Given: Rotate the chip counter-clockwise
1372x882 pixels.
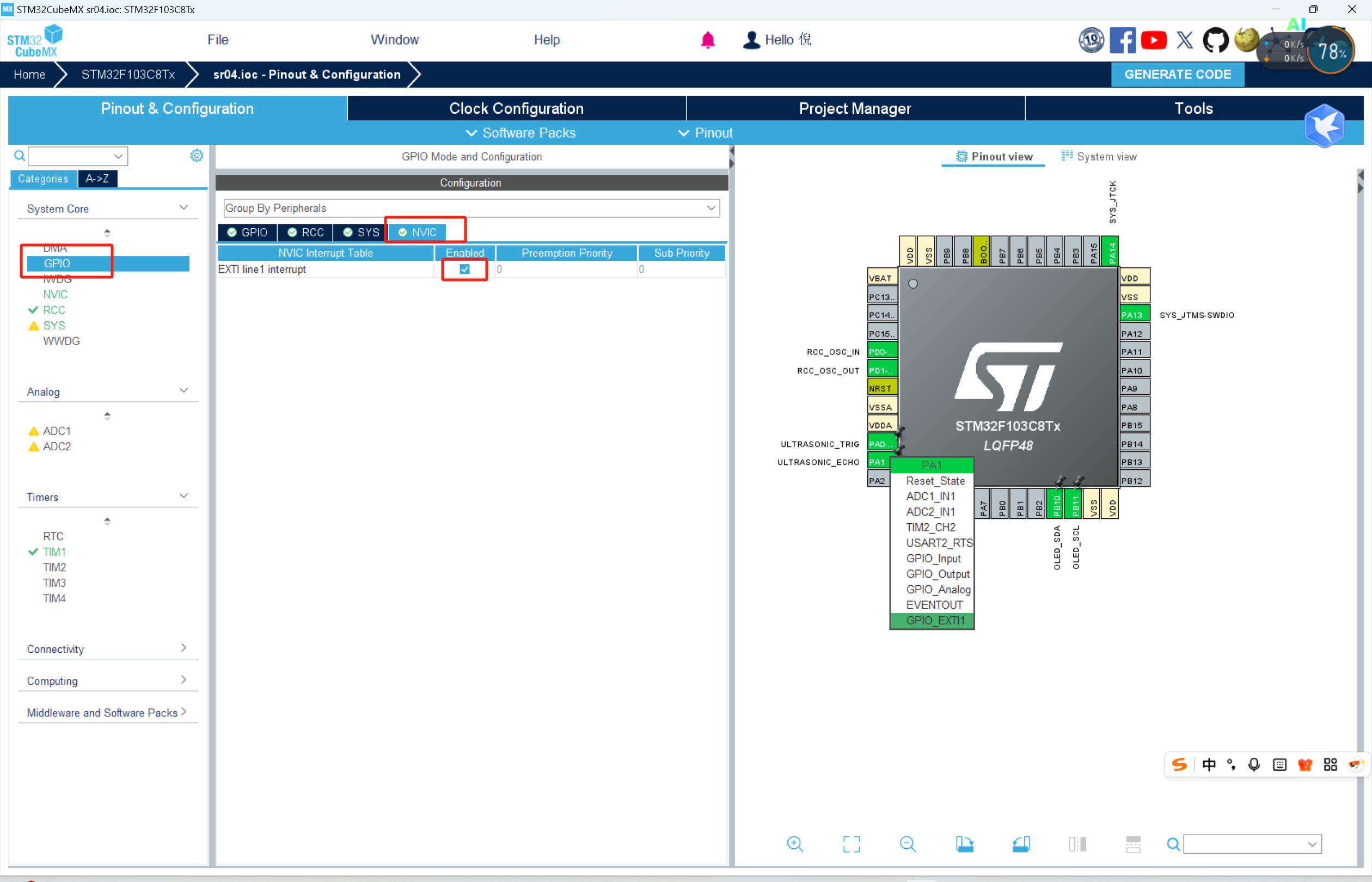Looking at the screenshot, I should (1021, 844).
